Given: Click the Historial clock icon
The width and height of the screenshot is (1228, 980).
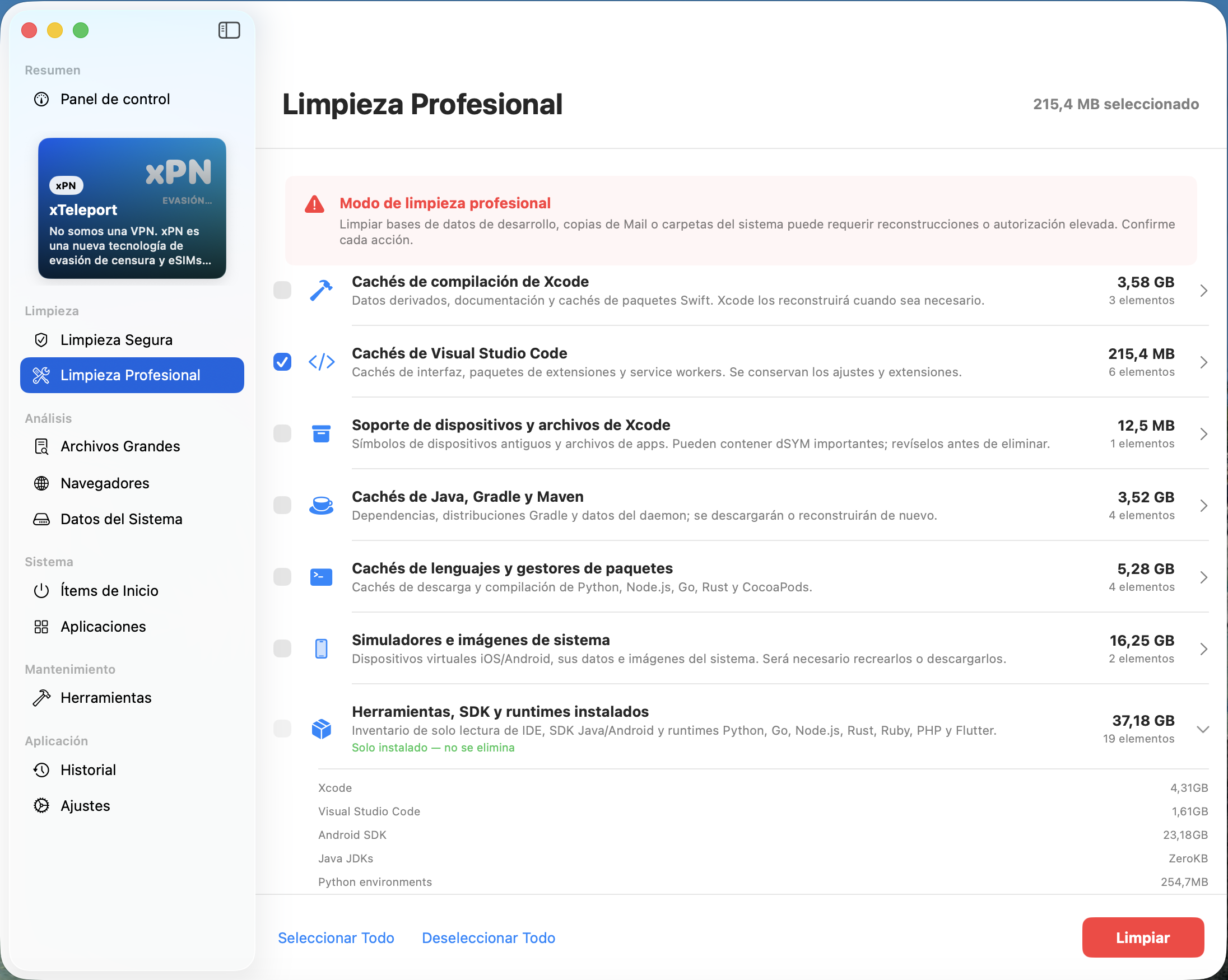Looking at the screenshot, I should pyautogui.click(x=41, y=770).
